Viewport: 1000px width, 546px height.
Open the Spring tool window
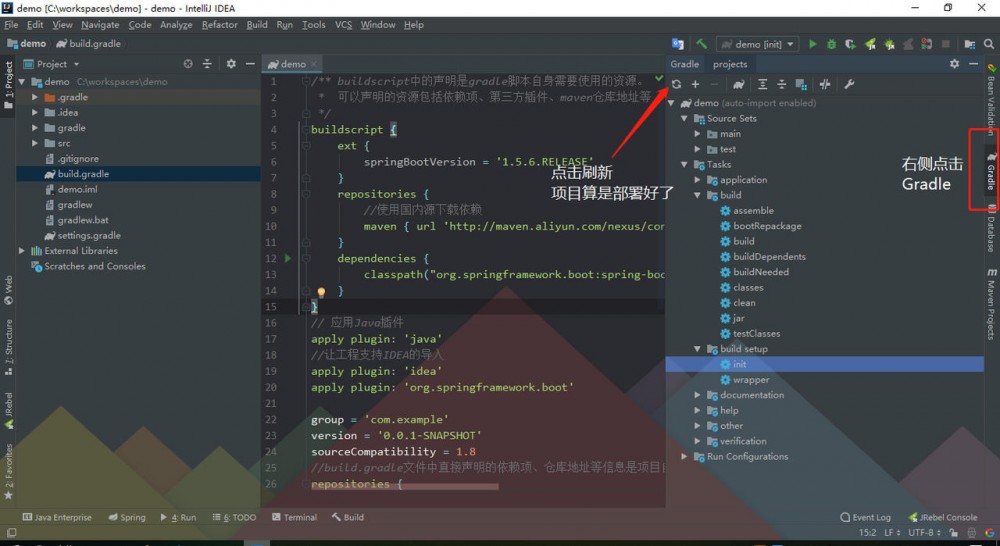(127, 517)
